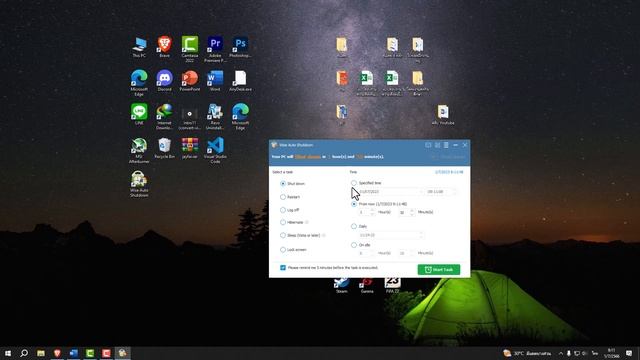Launch the FIFA 23 shortcut
This screenshot has height=360, width=640.
click(392, 285)
